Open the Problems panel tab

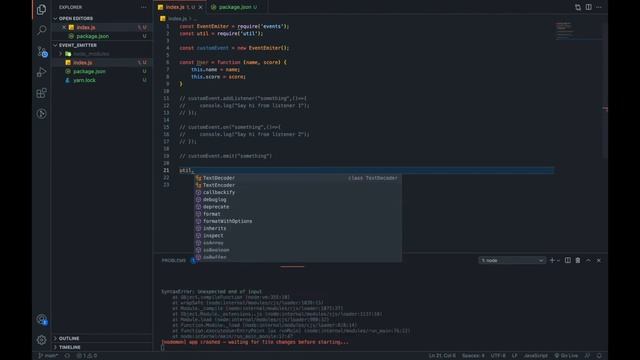click(174, 260)
